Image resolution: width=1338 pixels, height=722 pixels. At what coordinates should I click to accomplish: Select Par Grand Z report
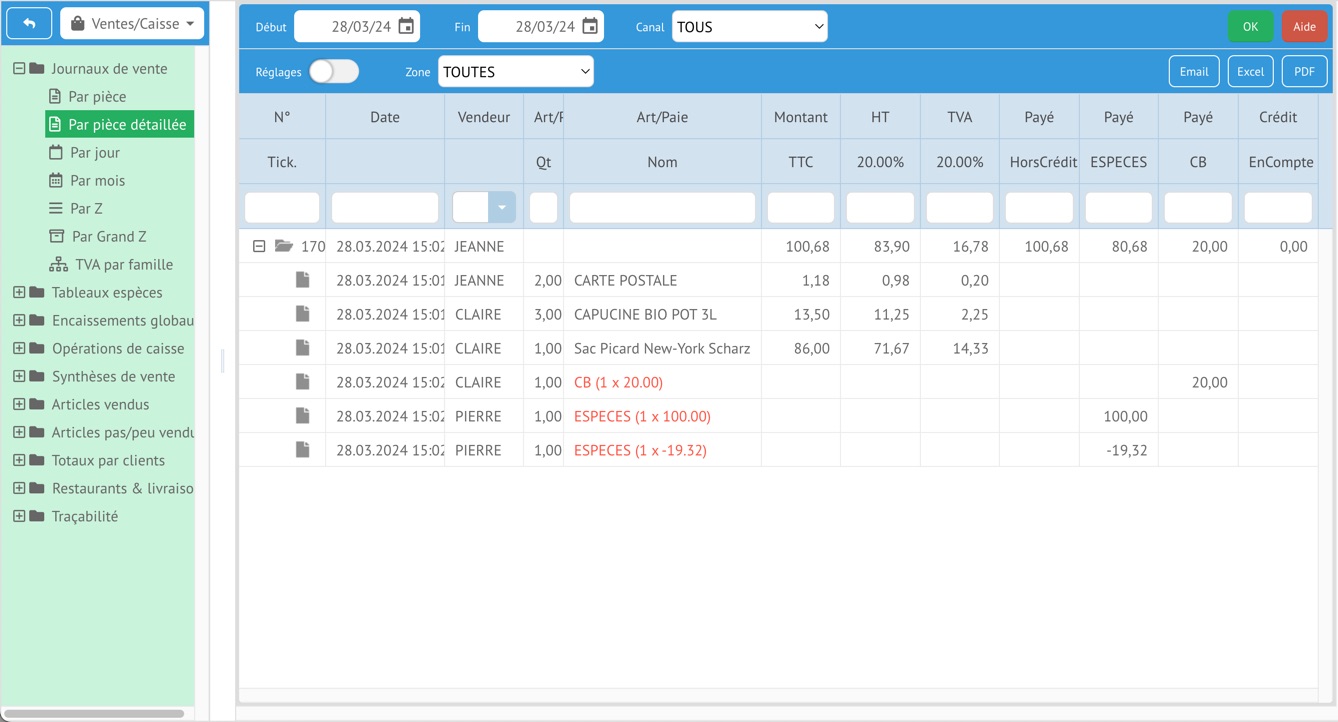pos(108,237)
